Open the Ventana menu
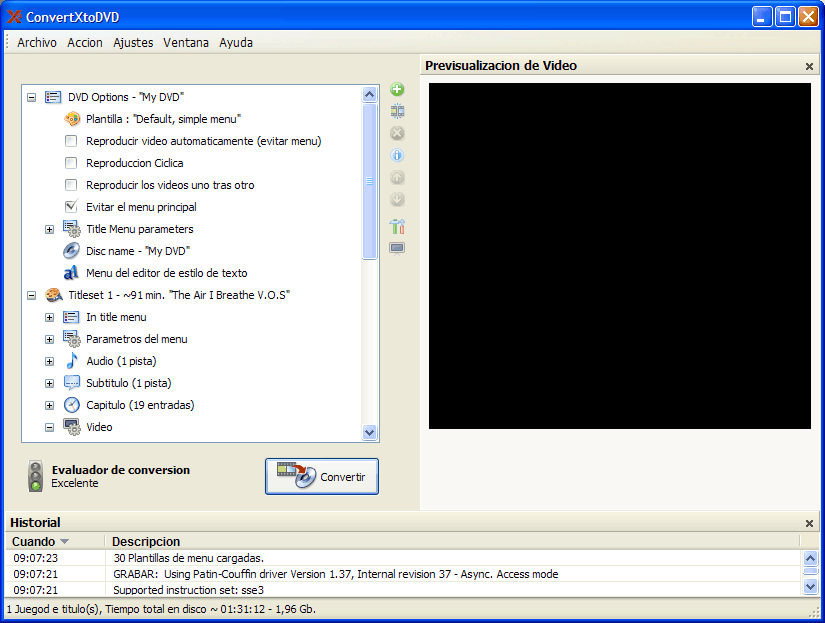The image size is (825, 623). click(186, 43)
